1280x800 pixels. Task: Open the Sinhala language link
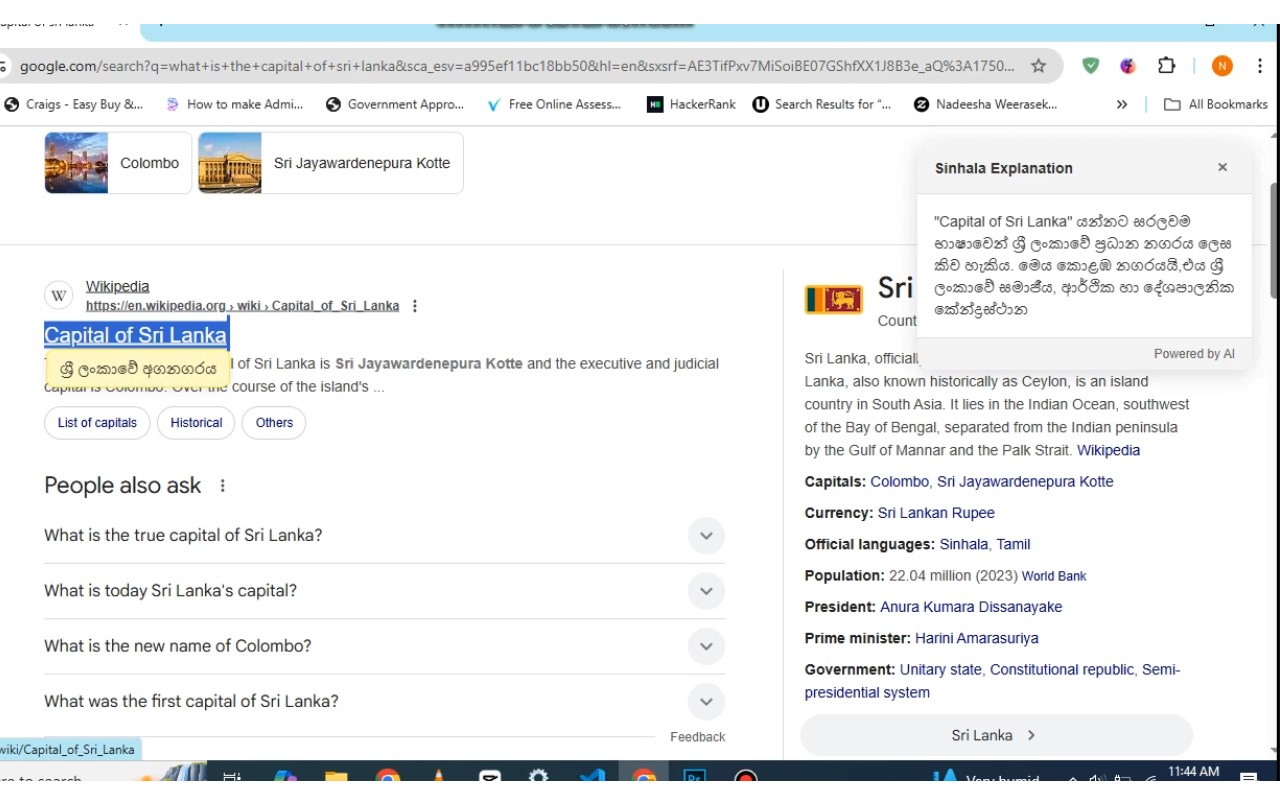pos(963,544)
